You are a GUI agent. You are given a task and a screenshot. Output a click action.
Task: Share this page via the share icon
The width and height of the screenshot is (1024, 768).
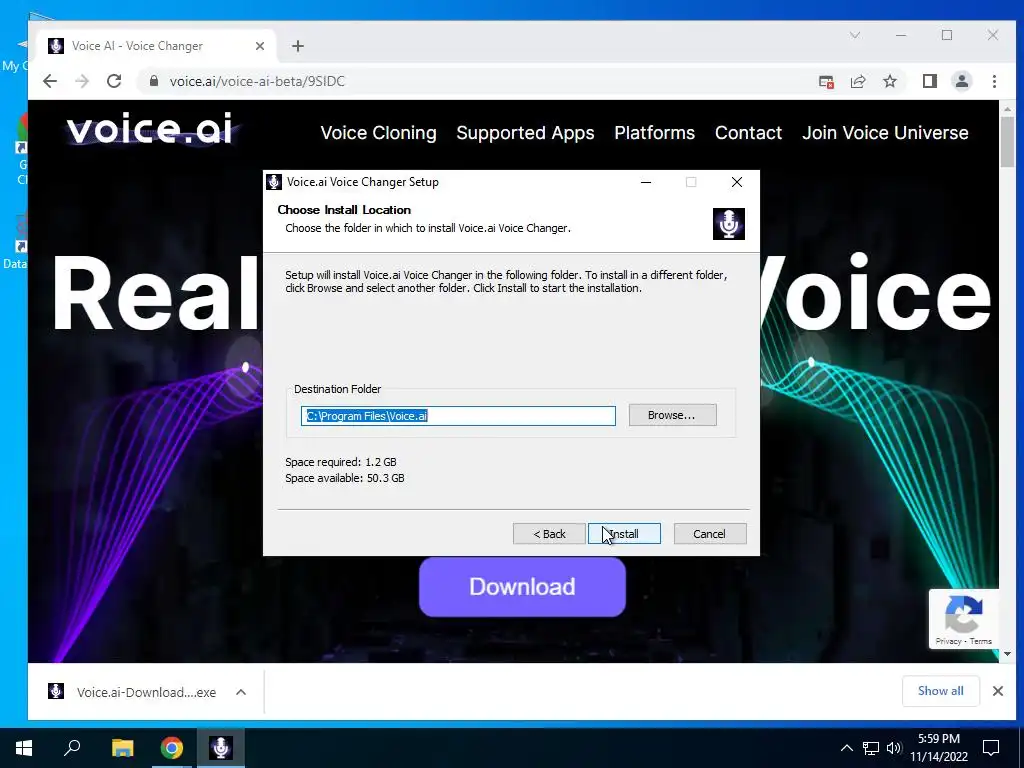858,82
